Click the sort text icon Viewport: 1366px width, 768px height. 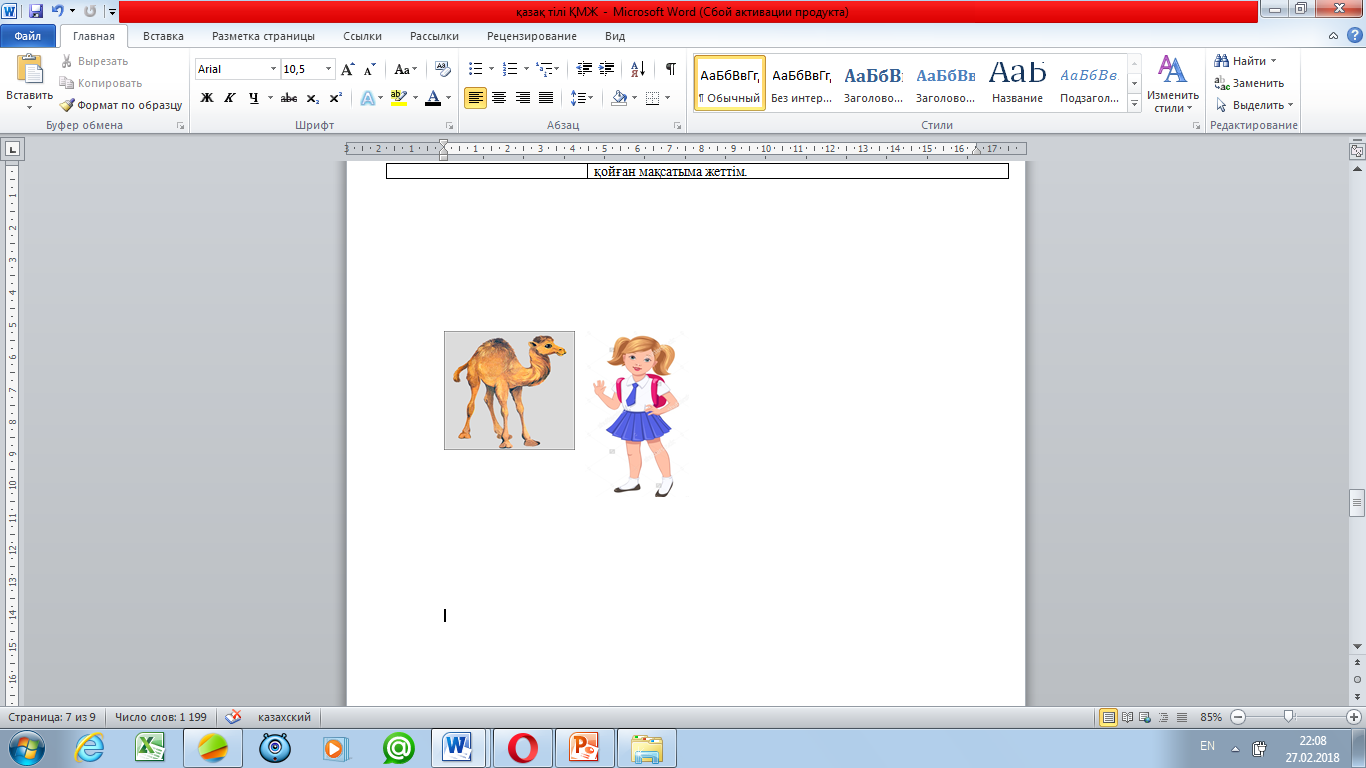[637, 69]
